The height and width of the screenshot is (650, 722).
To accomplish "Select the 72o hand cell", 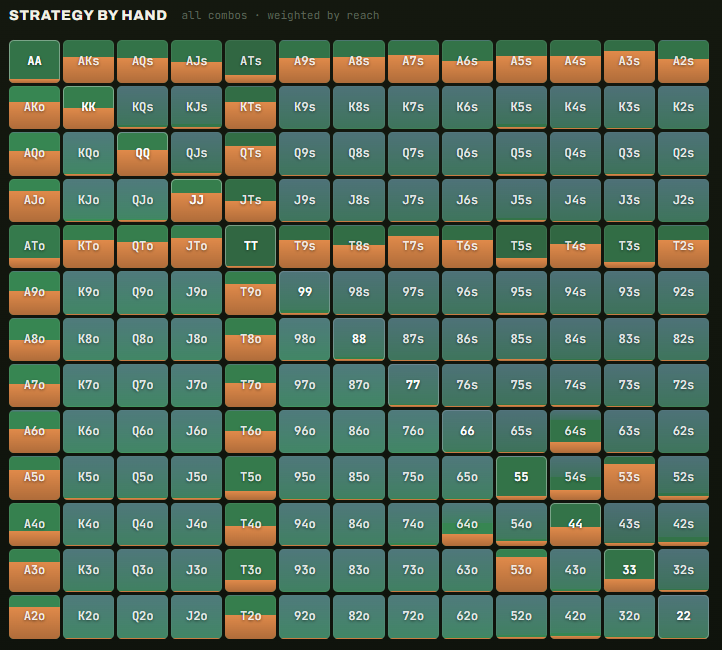I will (413, 616).
